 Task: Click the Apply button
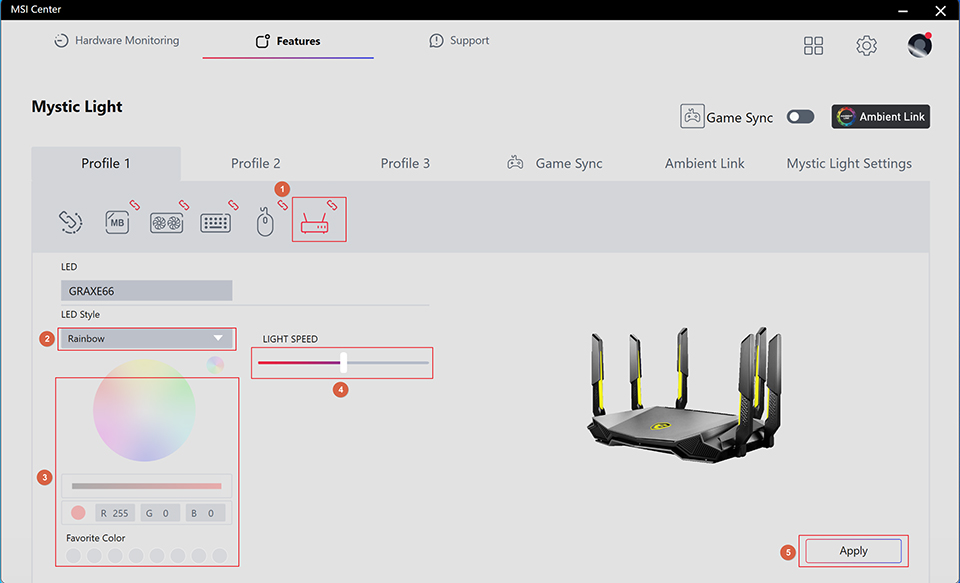853,551
